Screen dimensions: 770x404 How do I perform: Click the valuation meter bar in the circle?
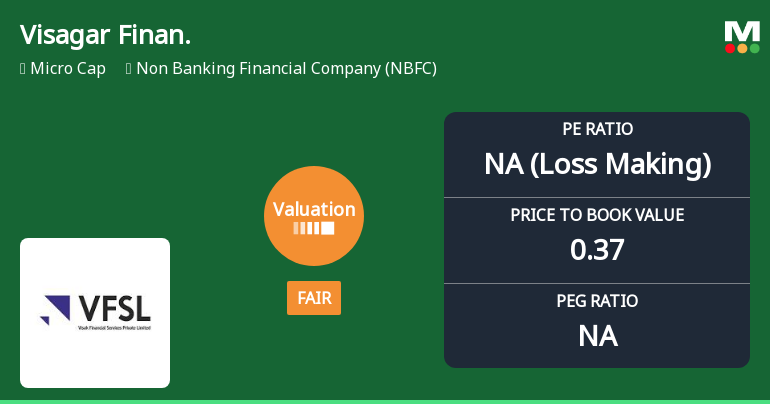click(x=314, y=228)
